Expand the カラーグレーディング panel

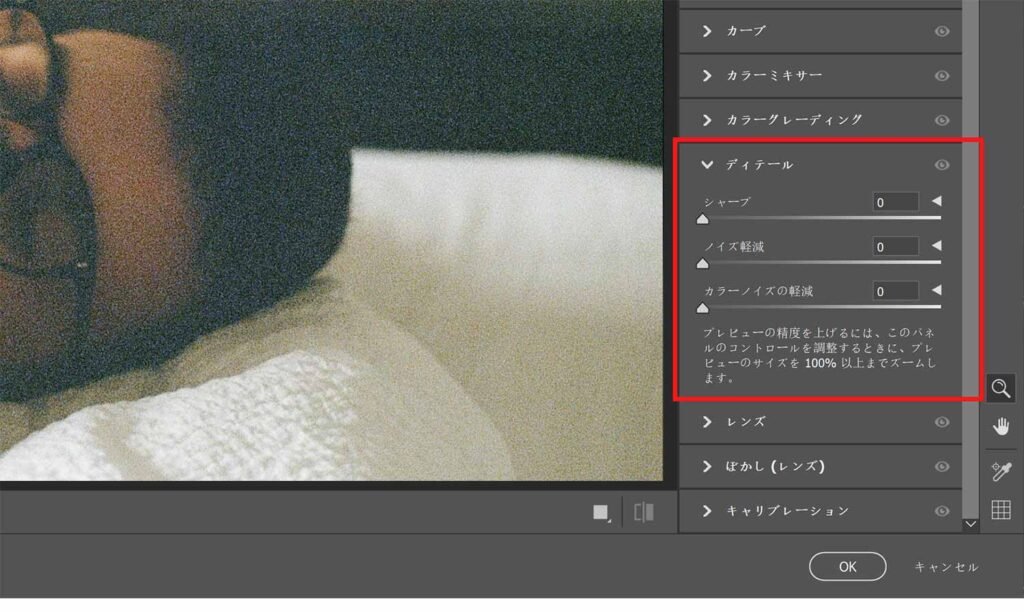pos(707,120)
